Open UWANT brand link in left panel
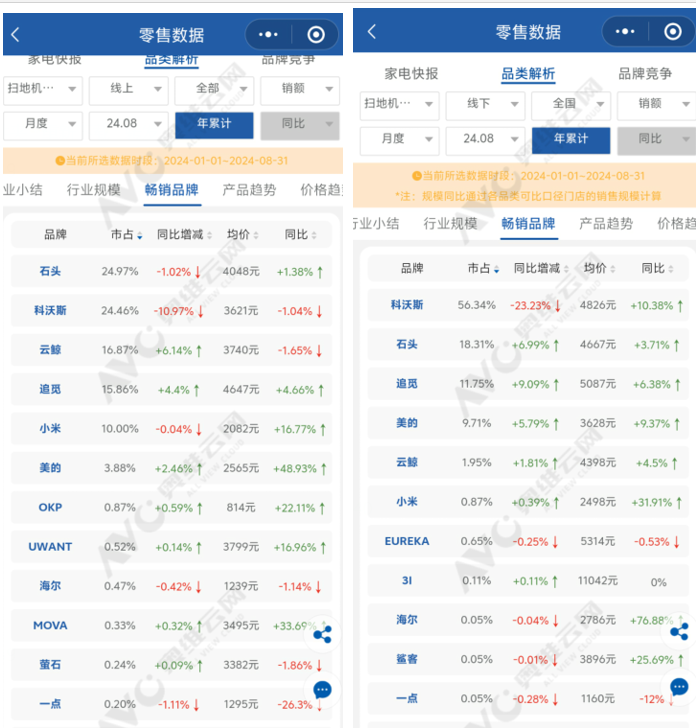 point(50,547)
